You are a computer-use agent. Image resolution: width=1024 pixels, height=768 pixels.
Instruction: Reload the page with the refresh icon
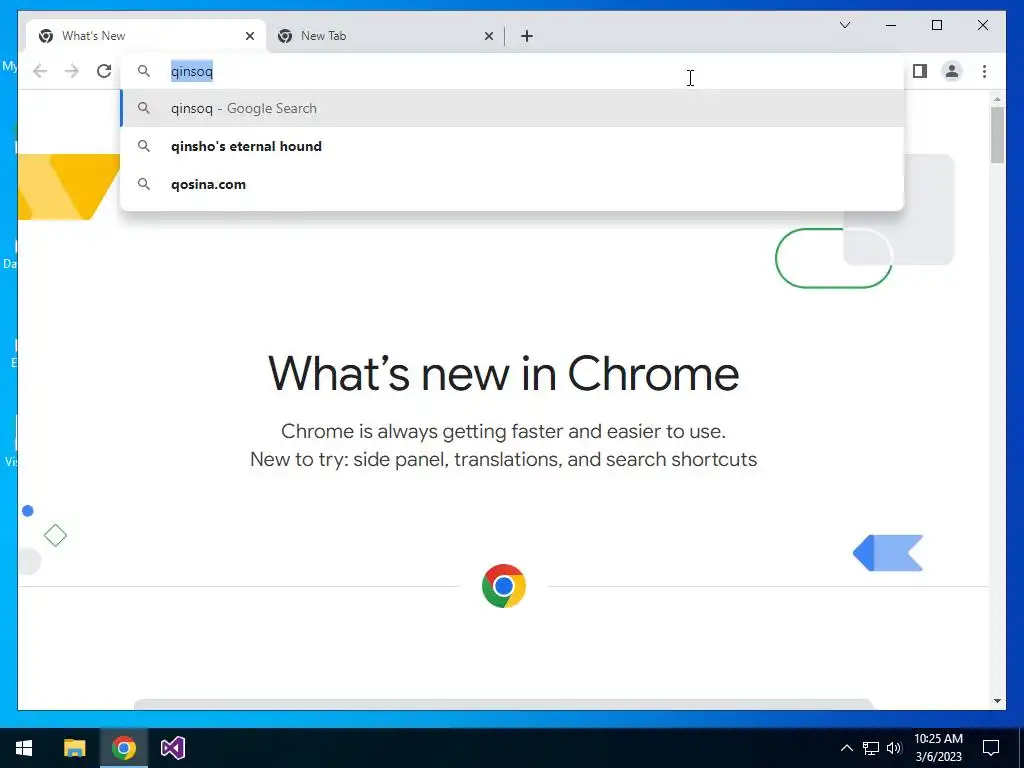tap(104, 71)
